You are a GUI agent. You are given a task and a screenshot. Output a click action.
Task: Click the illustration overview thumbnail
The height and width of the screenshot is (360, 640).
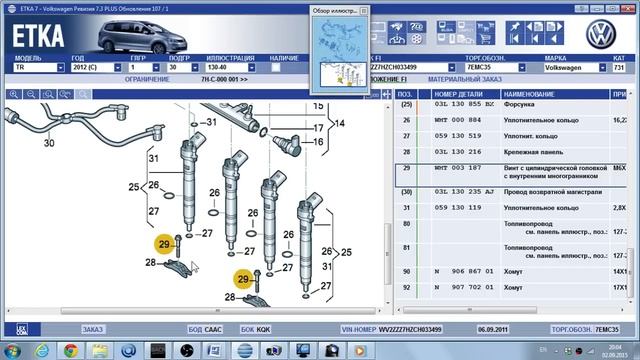[340, 54]
